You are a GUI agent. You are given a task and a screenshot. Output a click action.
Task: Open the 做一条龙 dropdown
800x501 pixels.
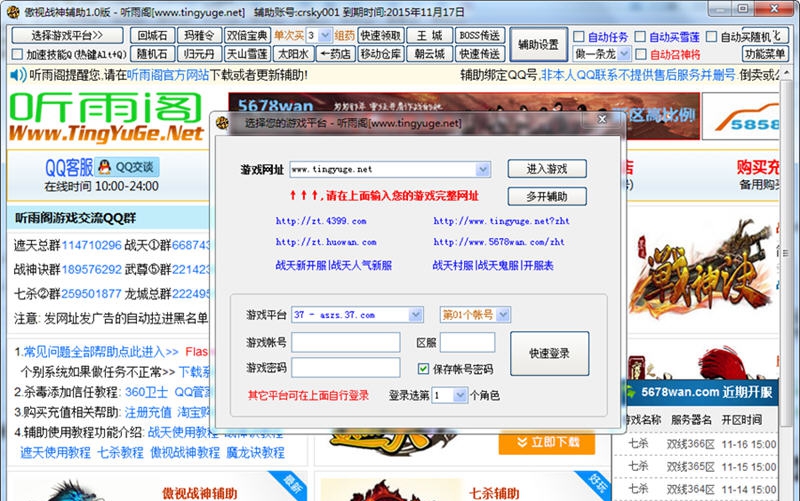pos(623,54)
